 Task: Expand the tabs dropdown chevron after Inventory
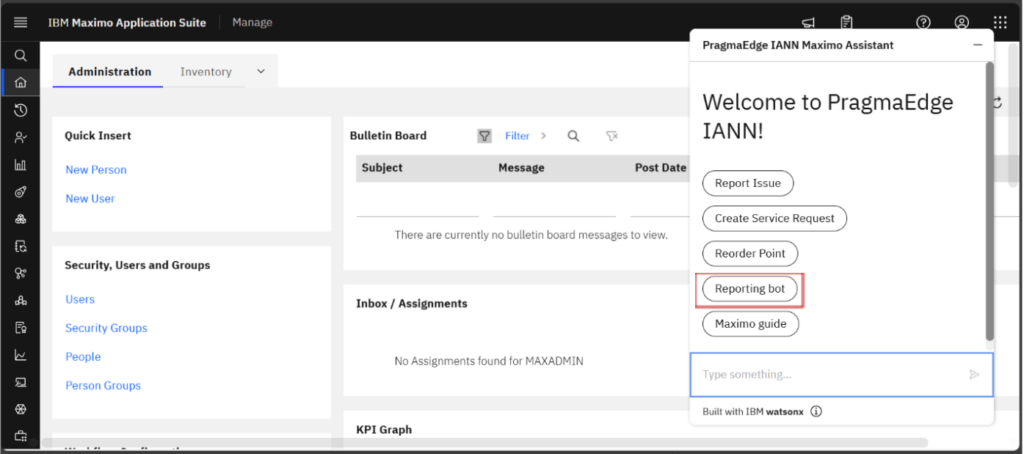pyautogui.click(x=261, y=71)
